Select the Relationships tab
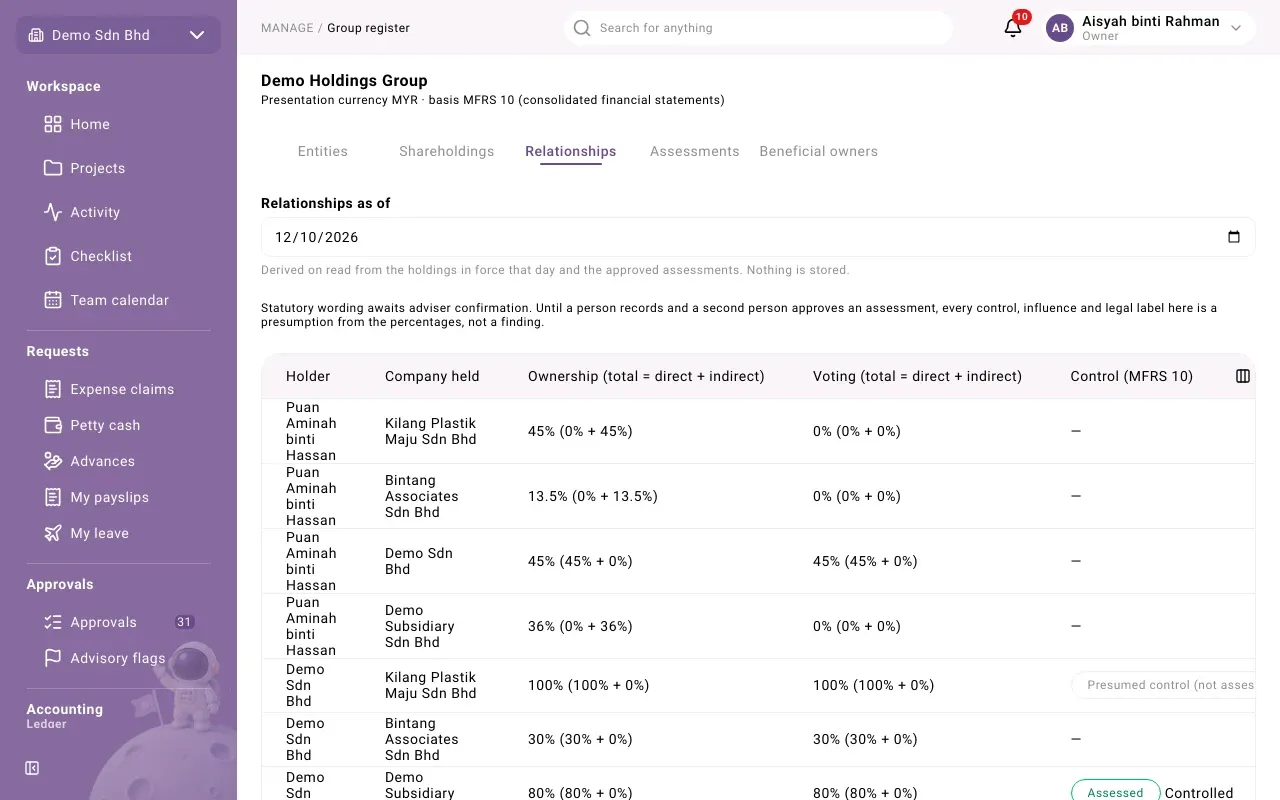This screenshot has width=1280, height=800. [x=571, y=151]
